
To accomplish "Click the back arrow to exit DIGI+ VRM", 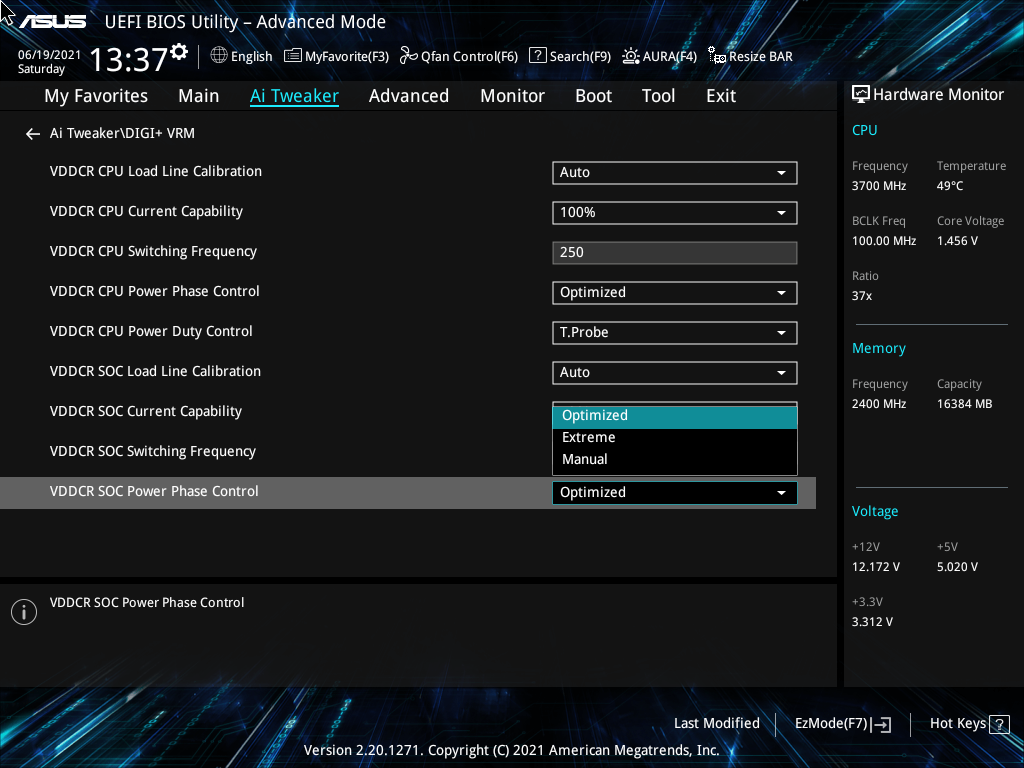I will (x=32, y=133).
